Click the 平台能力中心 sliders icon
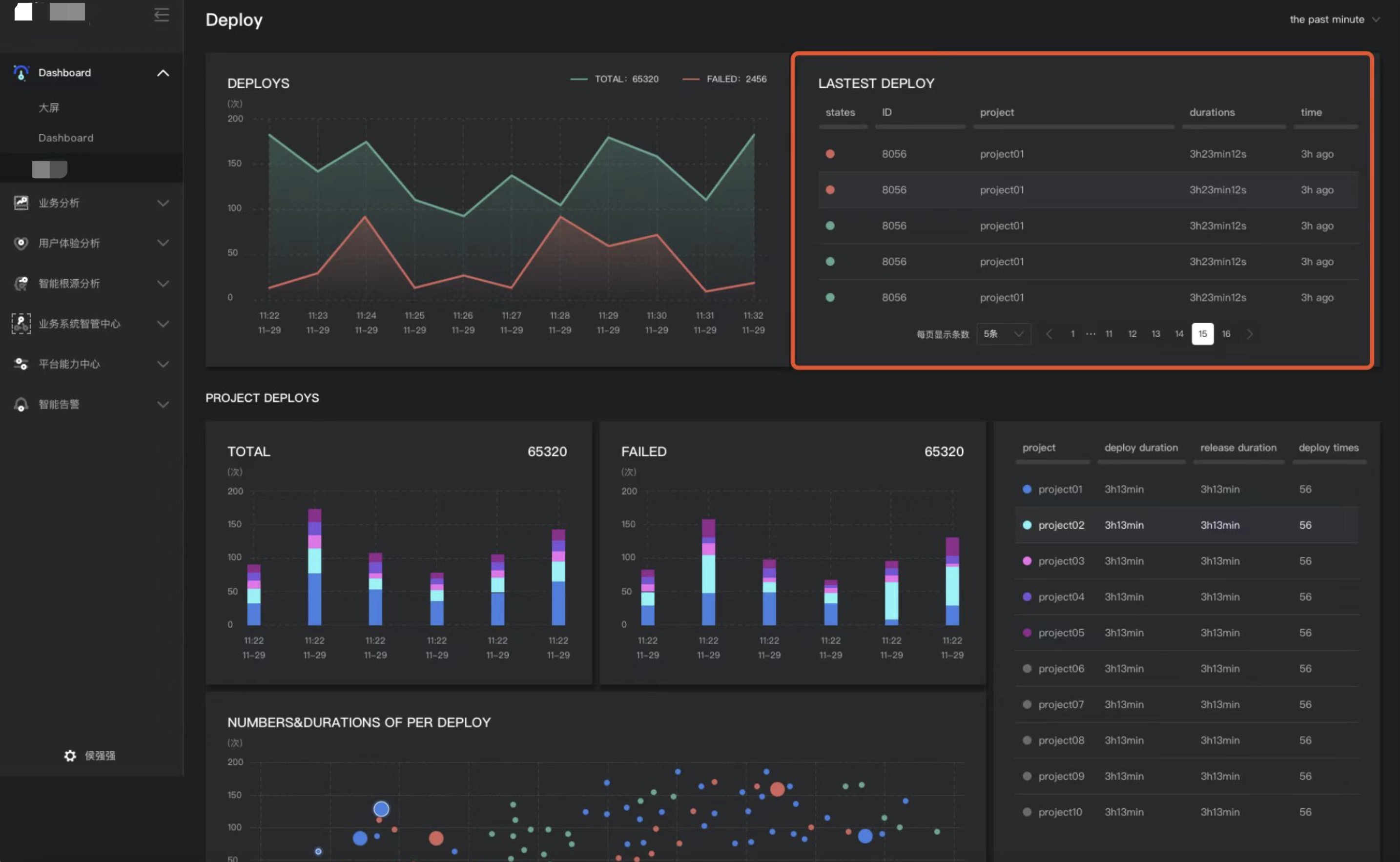1400x862 pixels. point(21,364)
